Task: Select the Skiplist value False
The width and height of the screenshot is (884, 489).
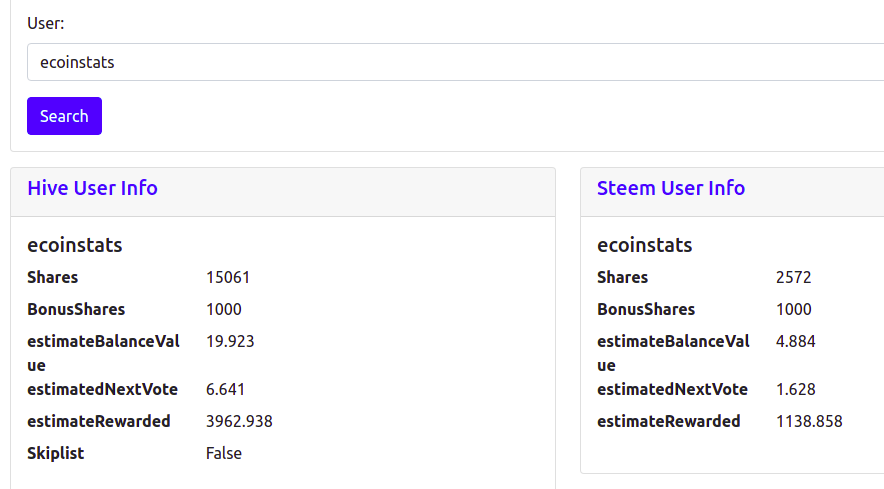Action: click(x=224, y=453)
